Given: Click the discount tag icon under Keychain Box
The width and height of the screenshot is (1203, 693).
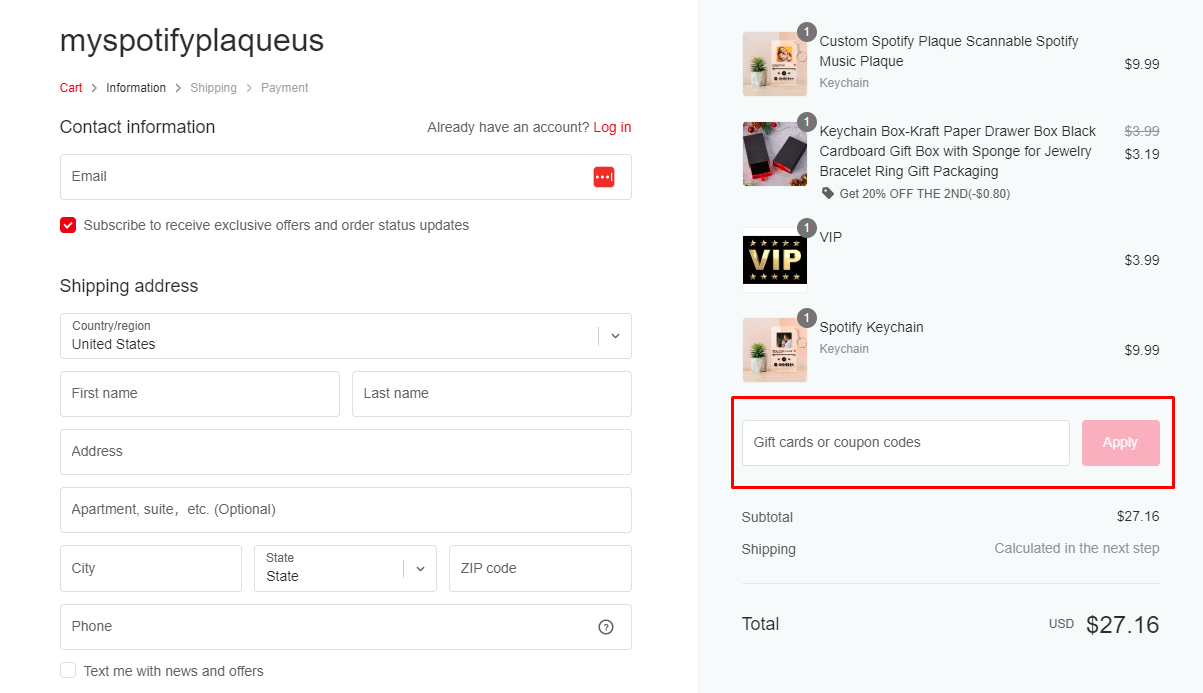Looking at the screenshot, I should [x=828, y=193].
